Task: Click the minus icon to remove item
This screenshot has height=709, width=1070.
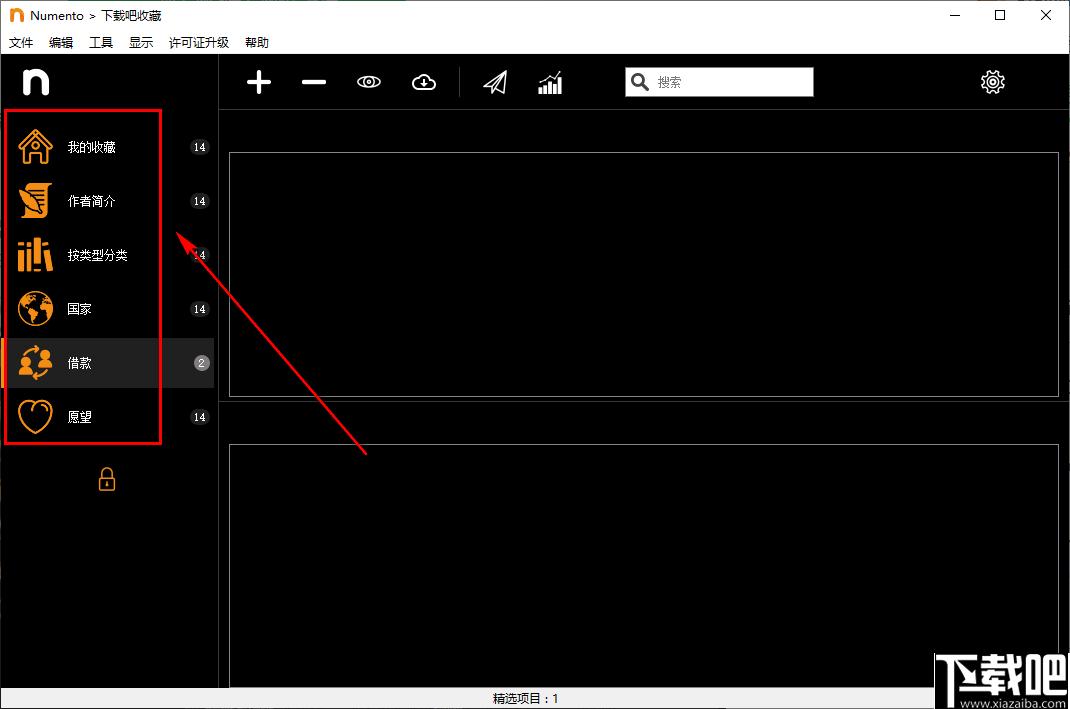Action: (x=314, y=83)
